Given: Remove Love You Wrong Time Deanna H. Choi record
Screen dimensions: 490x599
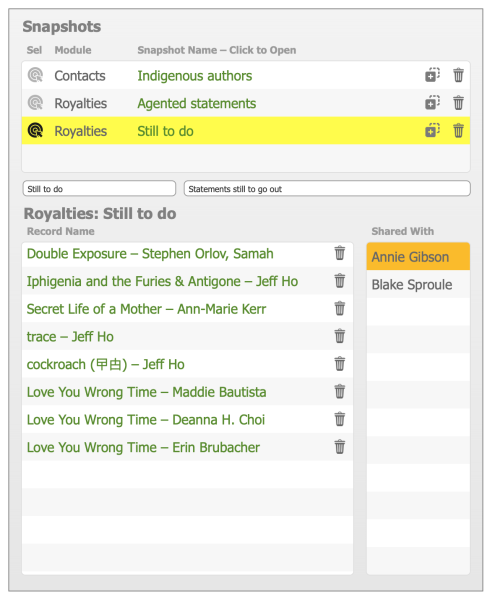Looking at the screenshot, I should pos(340,419).
